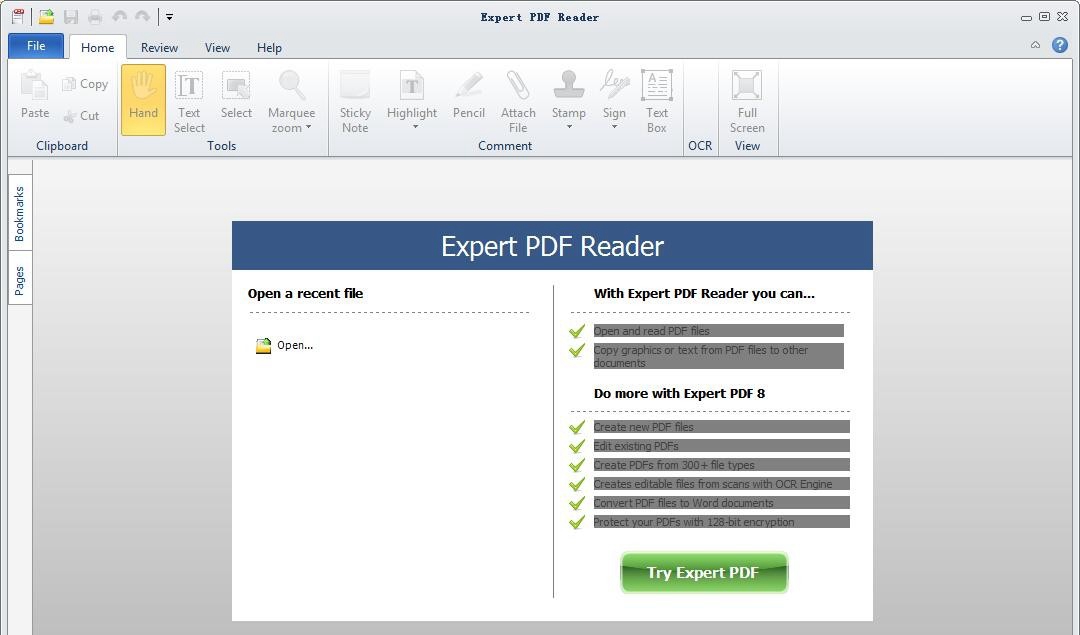This screenshot has height=635, width=1080.
Task: Click 'With Expert PDF Reader you can...' heading
Action: (704, 293)
